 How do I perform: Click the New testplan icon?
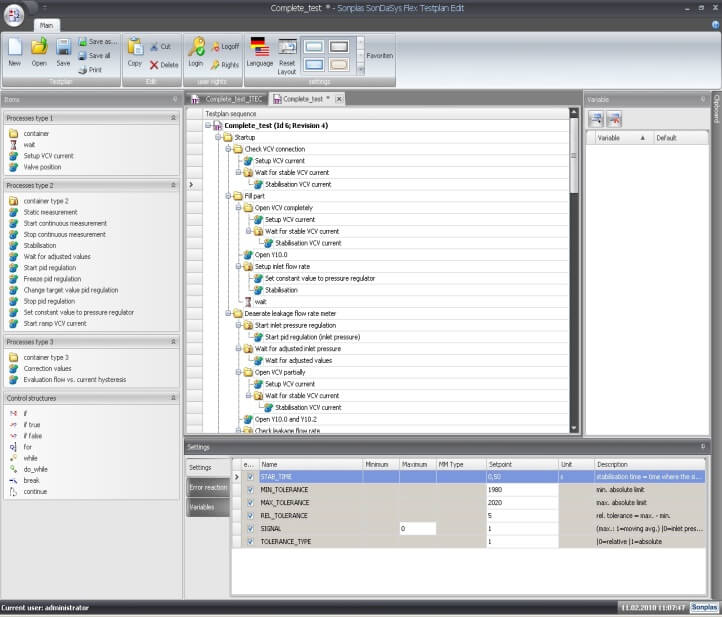(x=14, y=48)
